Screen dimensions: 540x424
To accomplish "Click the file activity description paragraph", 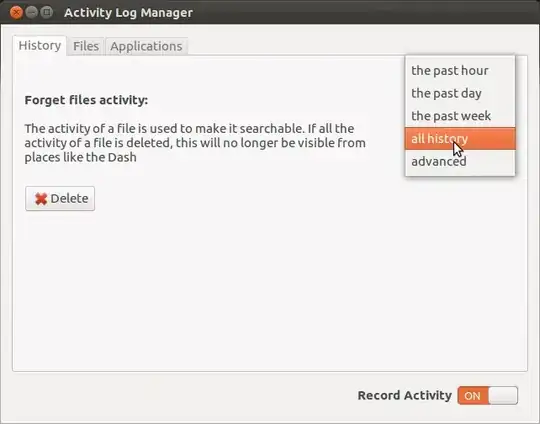I will [195, 143].
